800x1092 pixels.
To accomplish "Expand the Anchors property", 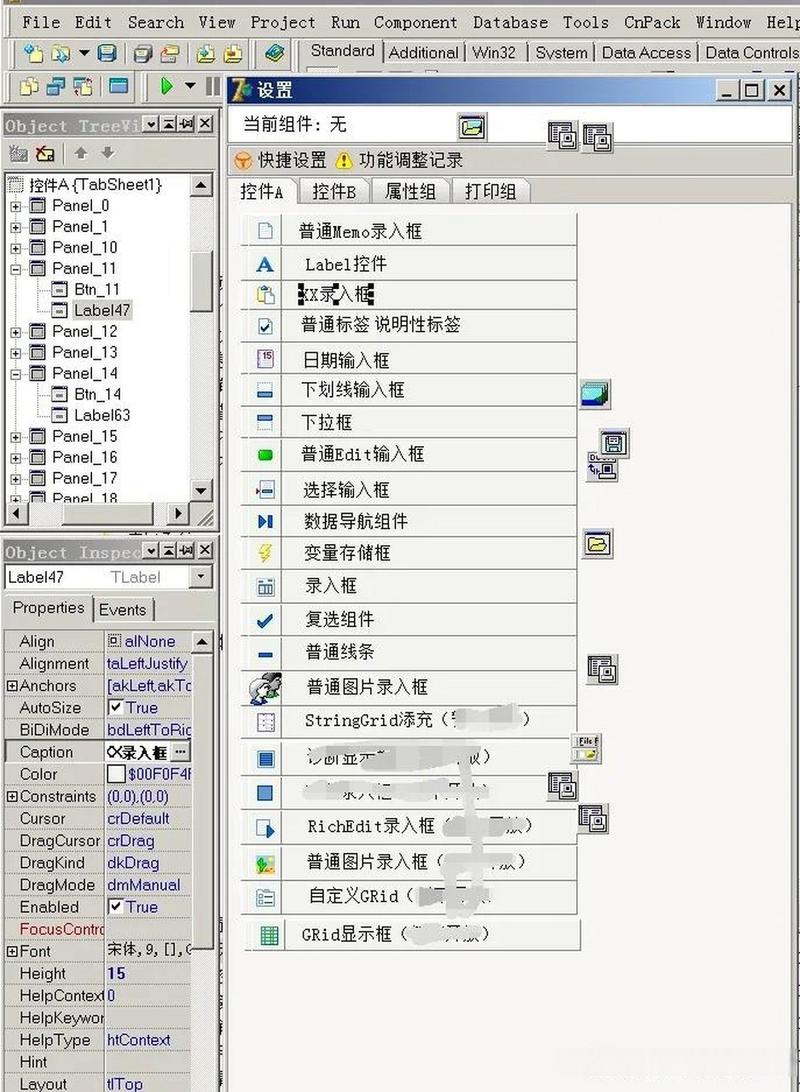I will click(x=12, y=686).
